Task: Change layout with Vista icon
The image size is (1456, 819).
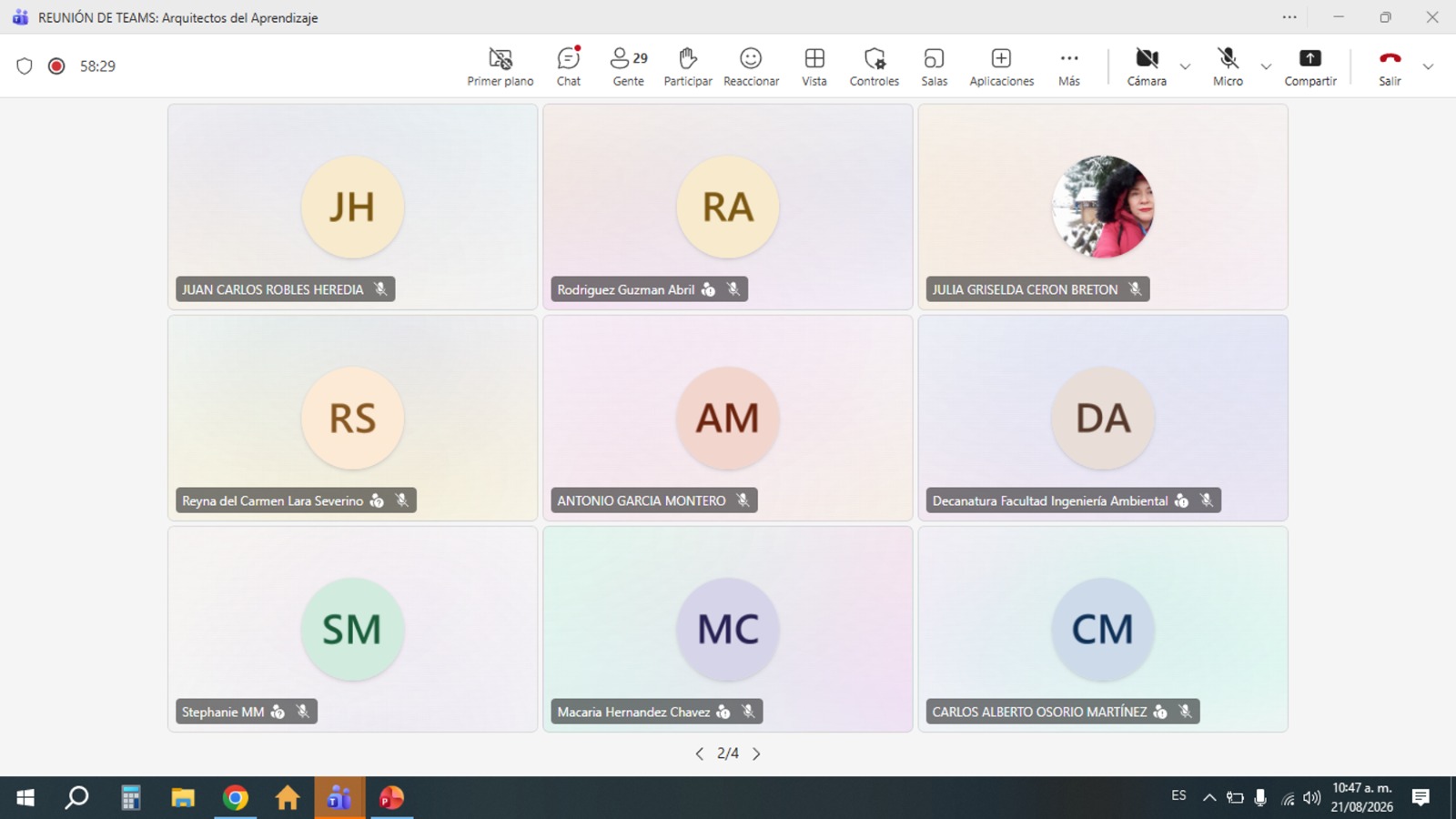Action: click(x=814, y=66)
